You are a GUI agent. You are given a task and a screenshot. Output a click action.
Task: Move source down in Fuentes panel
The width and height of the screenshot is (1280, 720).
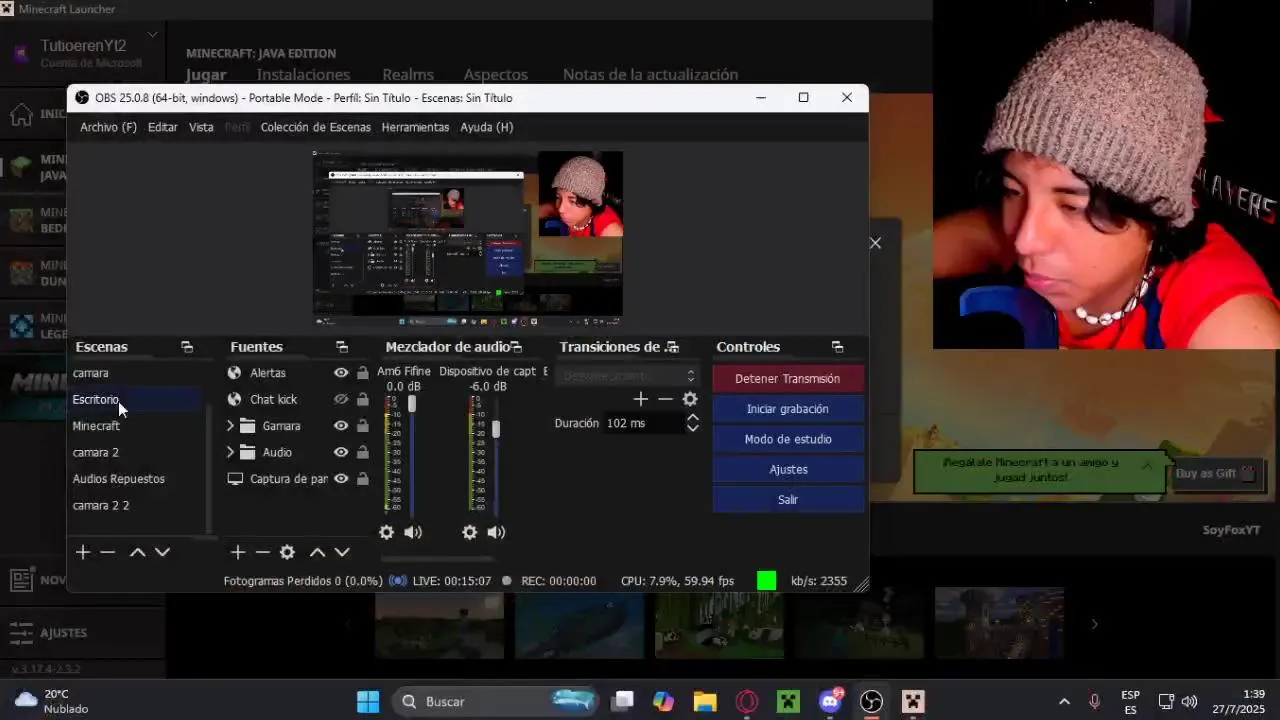pos(342,552)
